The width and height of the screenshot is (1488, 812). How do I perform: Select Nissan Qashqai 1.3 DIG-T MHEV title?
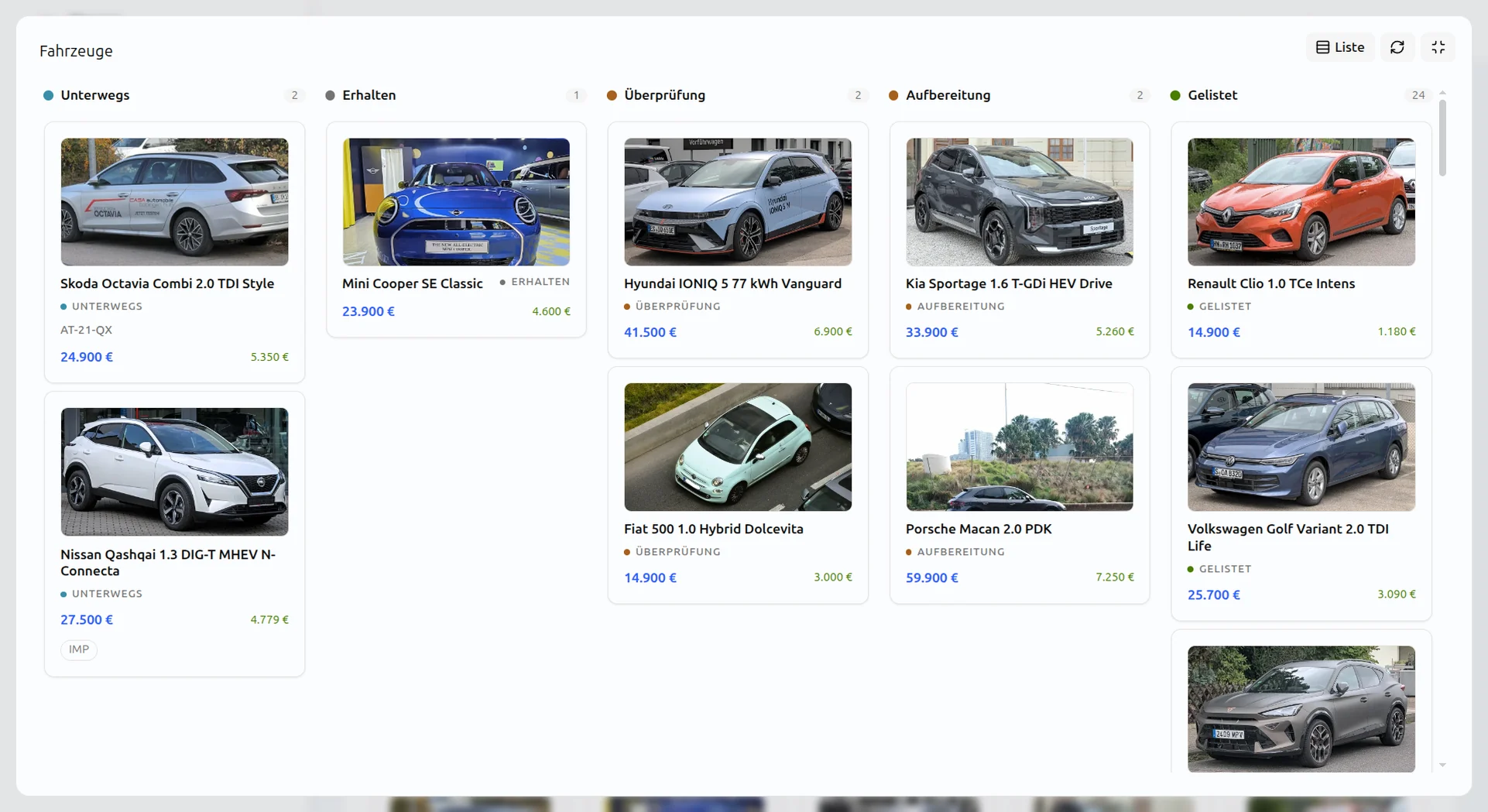click(x=168, y=563)
